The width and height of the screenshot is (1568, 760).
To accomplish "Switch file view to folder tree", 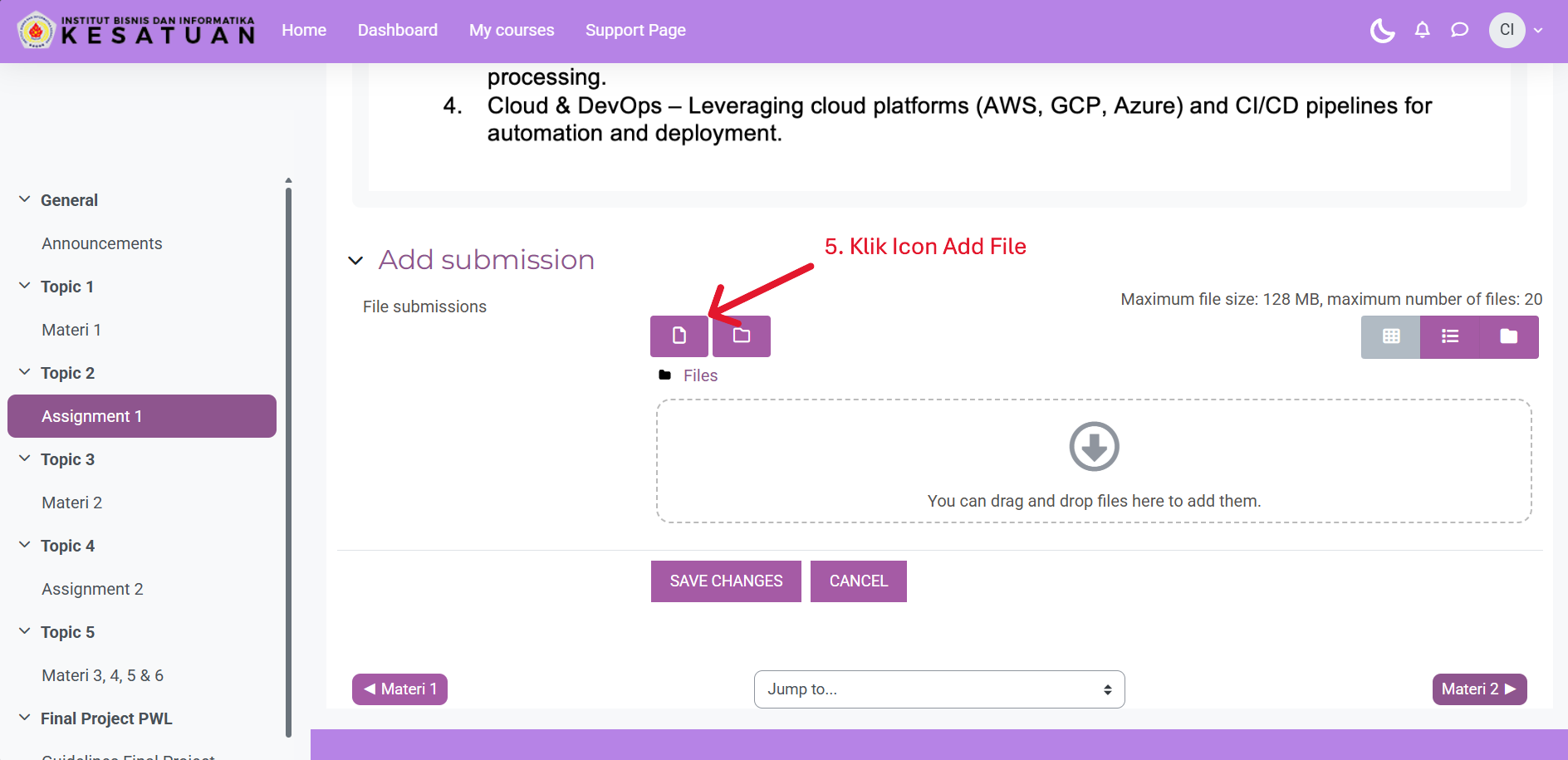I will tap(1508, 336).
